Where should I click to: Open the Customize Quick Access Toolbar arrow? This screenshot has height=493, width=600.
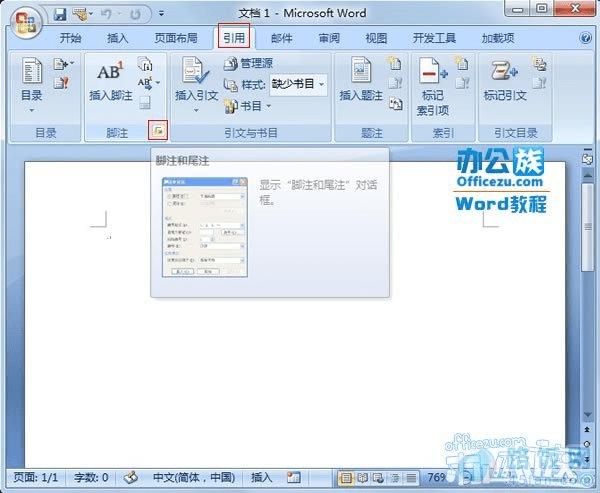coord(161,14)
